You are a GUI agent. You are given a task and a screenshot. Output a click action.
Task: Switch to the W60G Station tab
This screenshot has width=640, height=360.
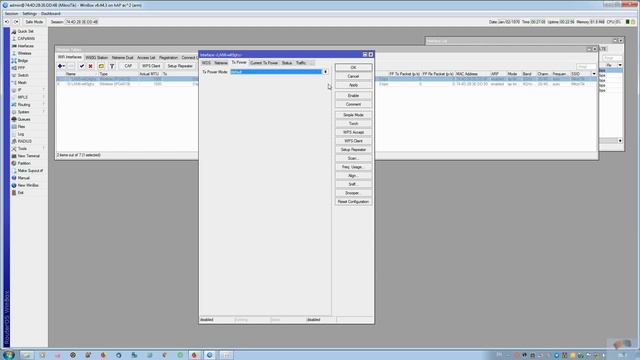97,58
